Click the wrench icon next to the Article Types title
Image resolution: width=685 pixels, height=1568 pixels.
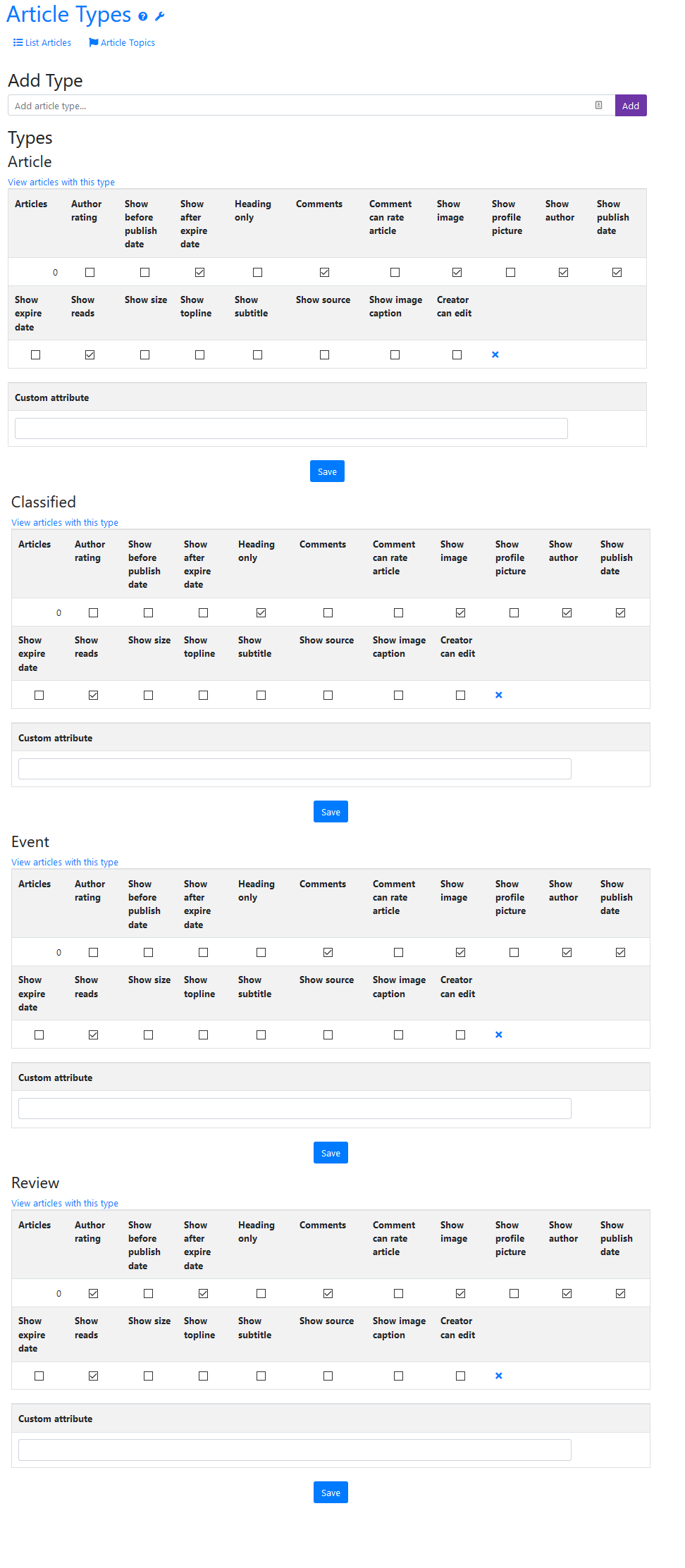160,17
